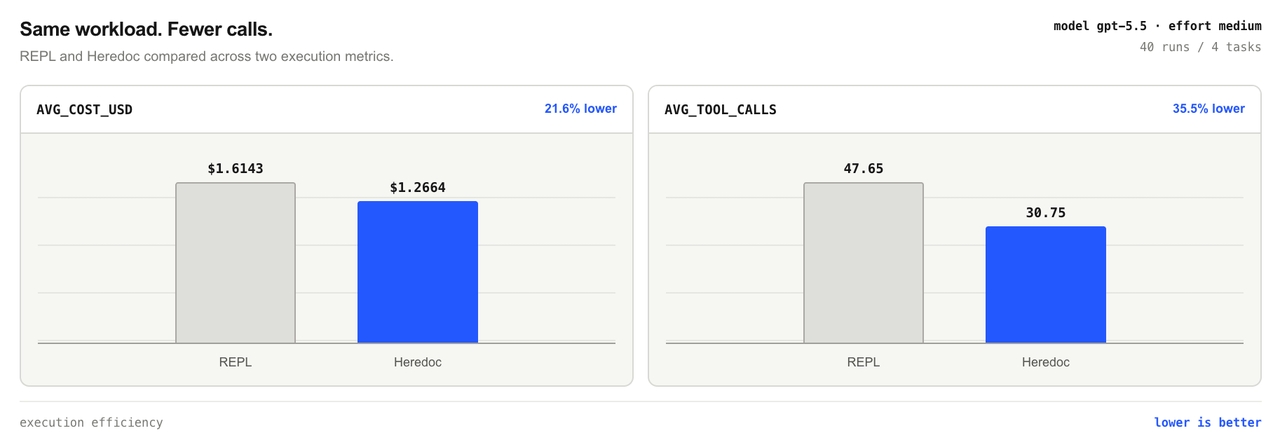Click the gray REPL bar in AVG_TOOL_CALLS chart
Screen dimensions: 1280x440
click(864, 263)
